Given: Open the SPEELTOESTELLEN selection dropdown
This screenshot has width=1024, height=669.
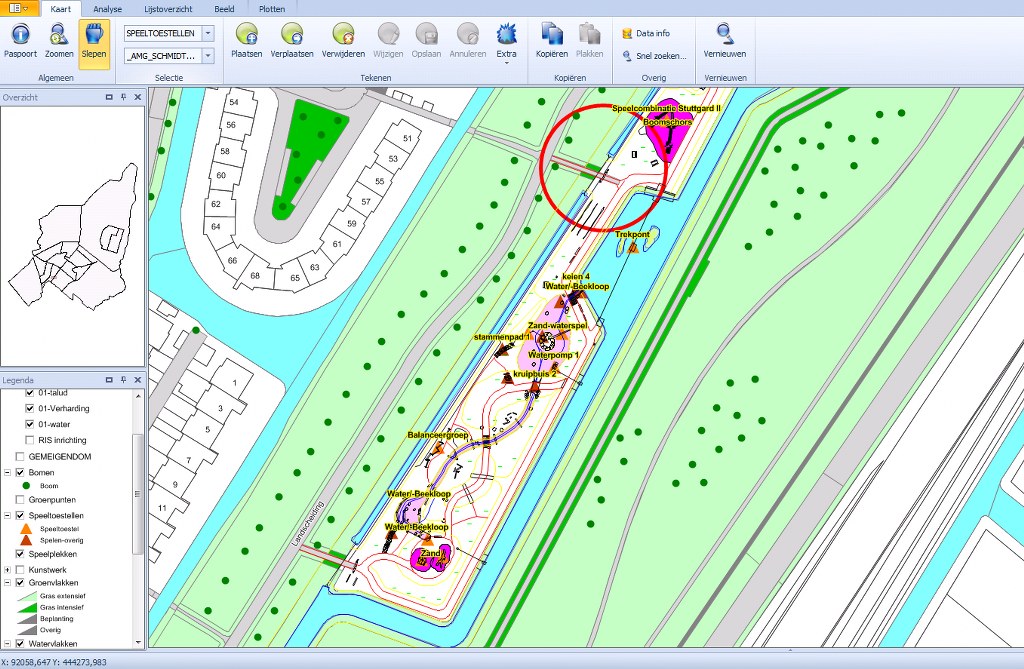Looking at the screenshot, I should click(x=208, y=33).
